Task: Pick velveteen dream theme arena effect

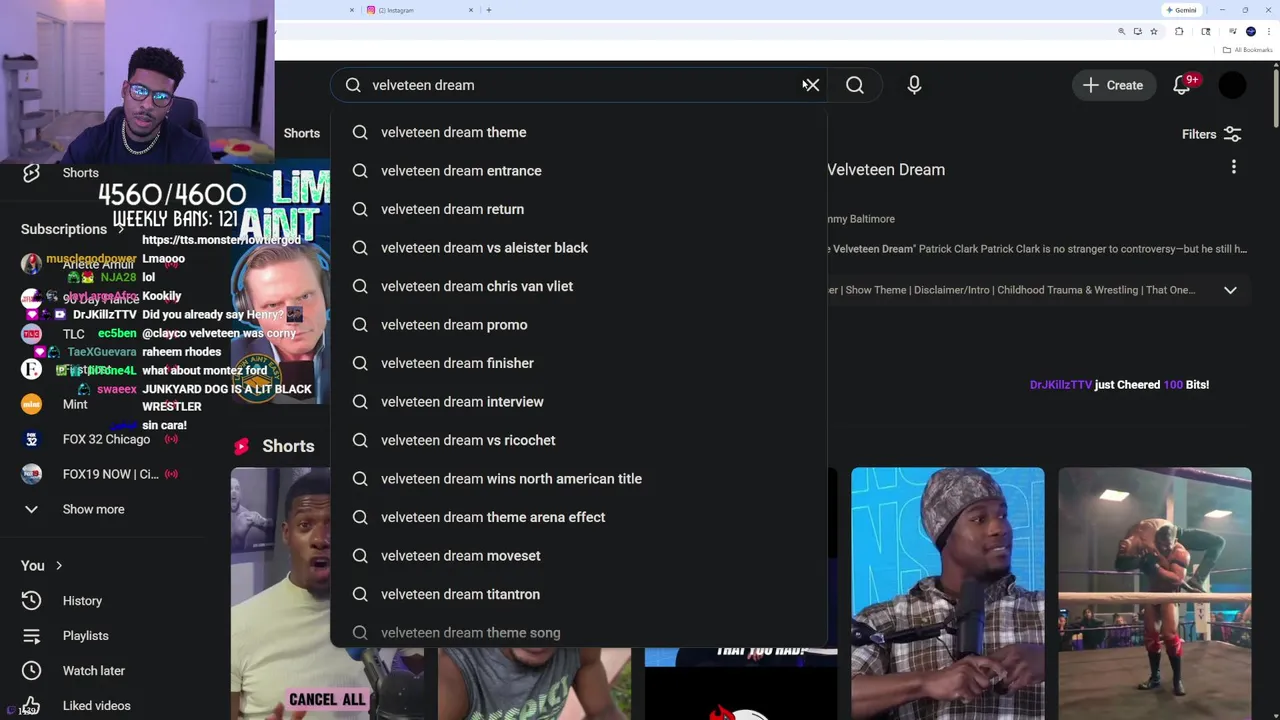Action: tap(578, 517)
